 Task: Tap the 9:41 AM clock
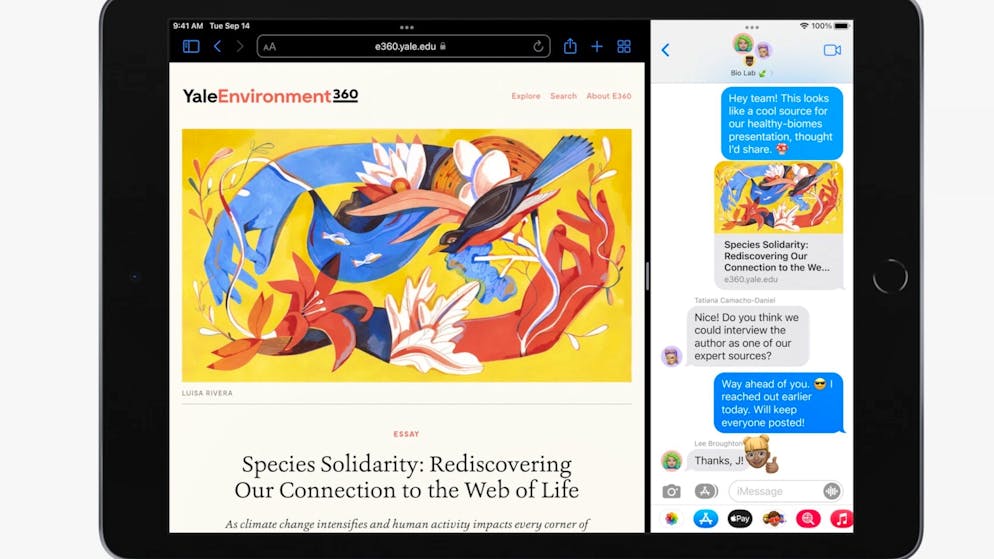pyautogui.click(x=188, y=26)
